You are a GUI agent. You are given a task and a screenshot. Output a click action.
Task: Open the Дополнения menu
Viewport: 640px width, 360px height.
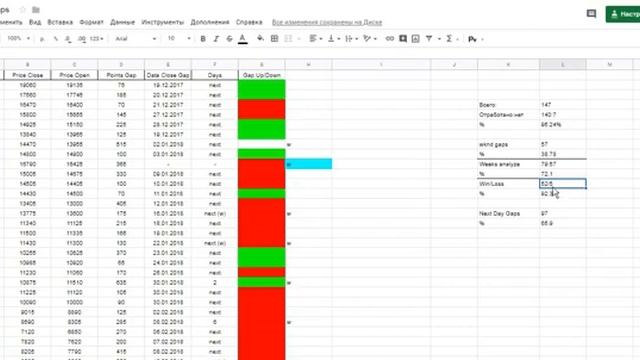pos(210,22)
